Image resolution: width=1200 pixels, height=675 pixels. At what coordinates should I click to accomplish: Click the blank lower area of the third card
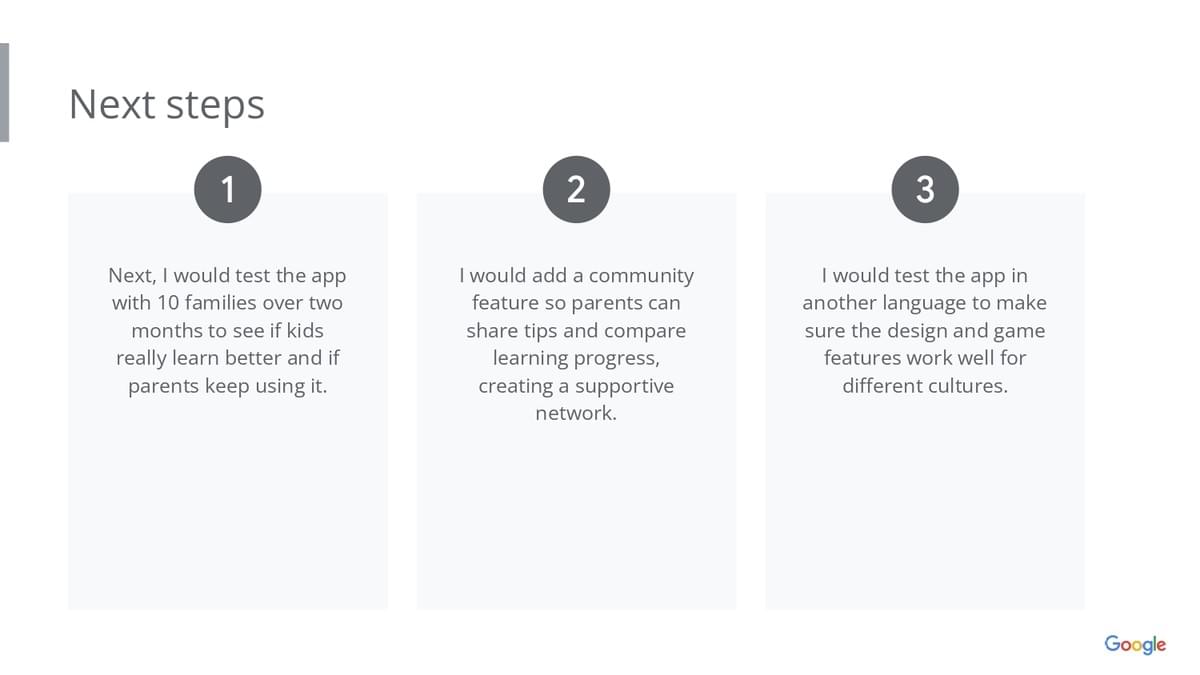(x=925, y=510)
